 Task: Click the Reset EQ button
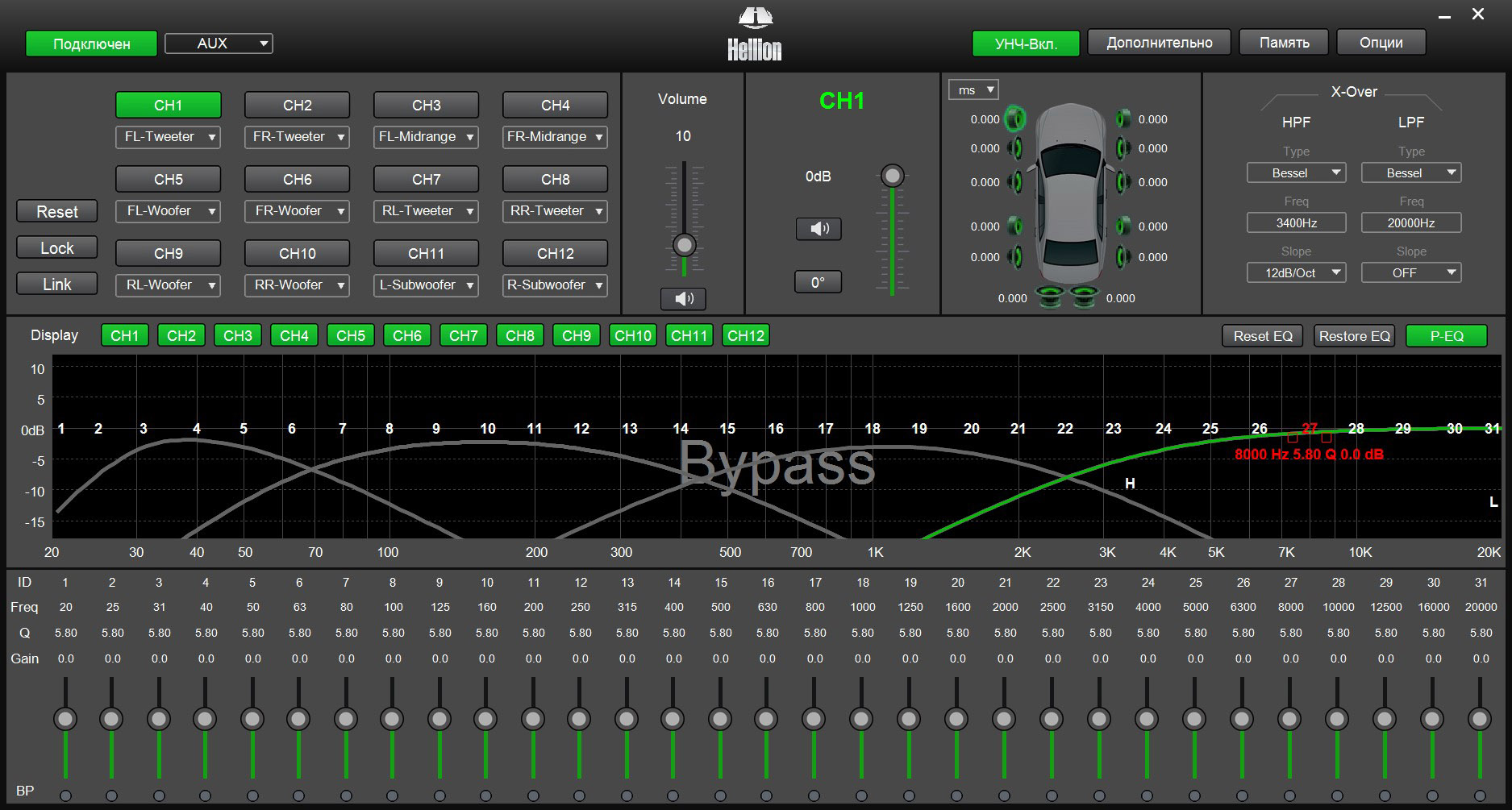coord(1263,336)
